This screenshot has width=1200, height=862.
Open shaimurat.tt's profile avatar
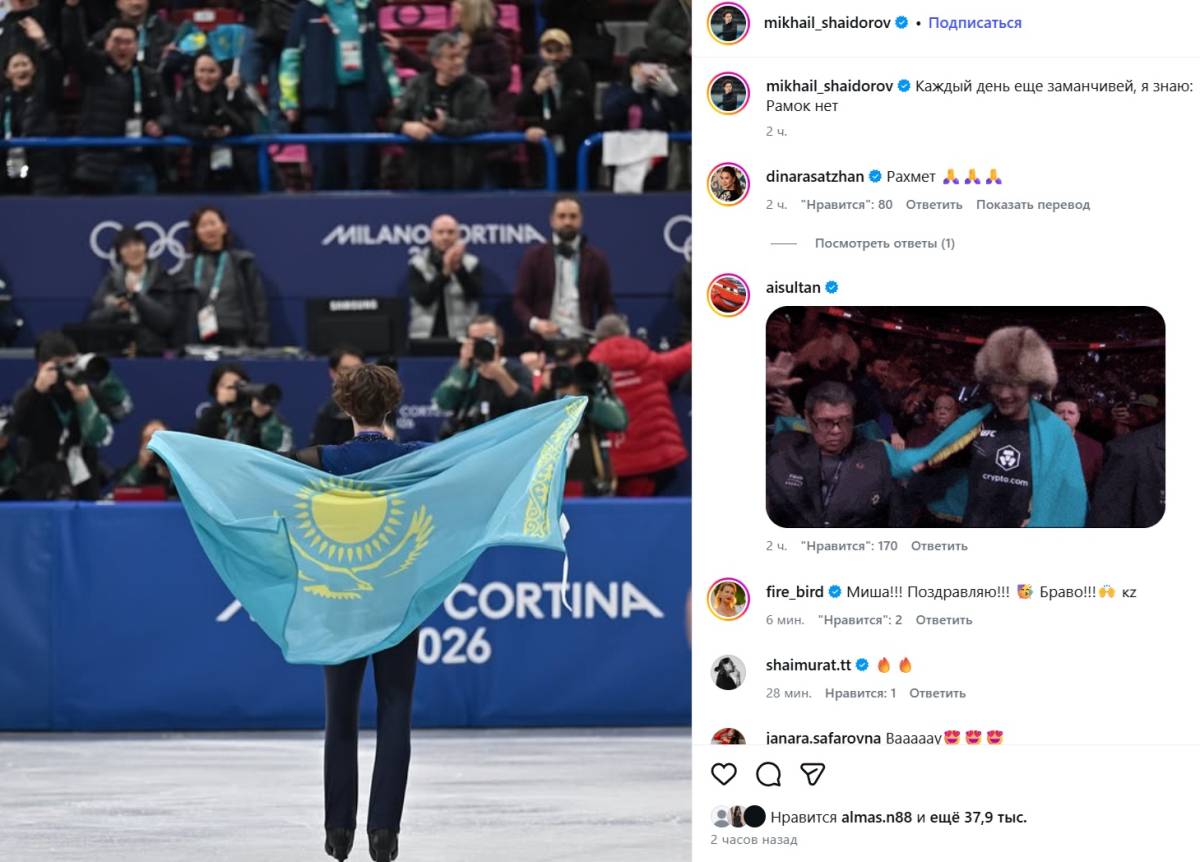(x=728, y=672)
